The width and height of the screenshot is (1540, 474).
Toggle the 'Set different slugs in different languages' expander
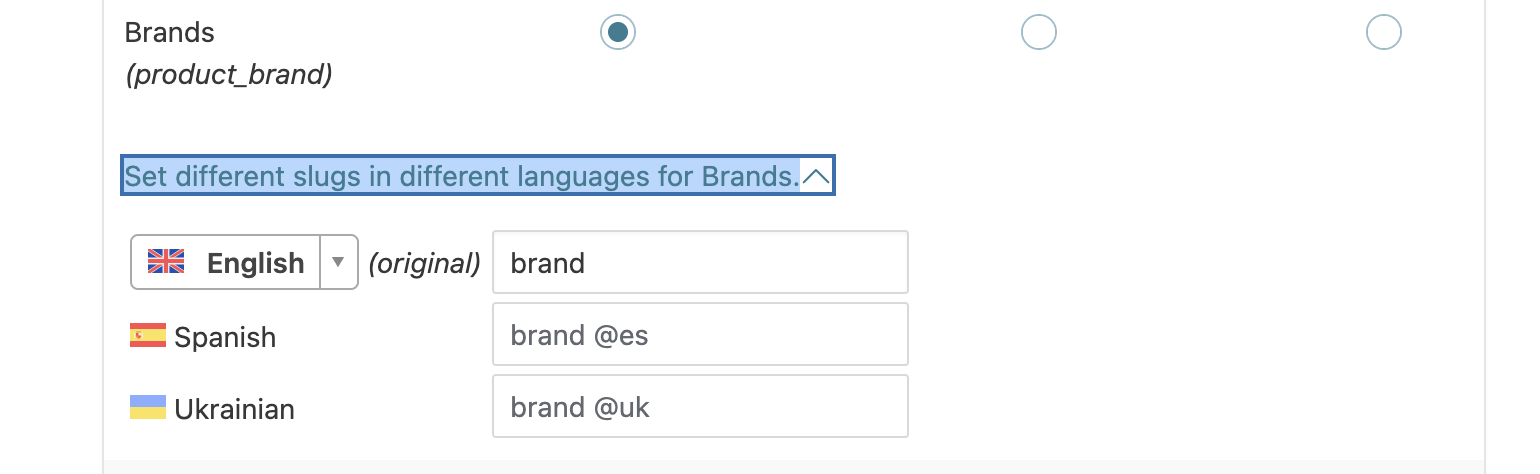pos(478,177)
